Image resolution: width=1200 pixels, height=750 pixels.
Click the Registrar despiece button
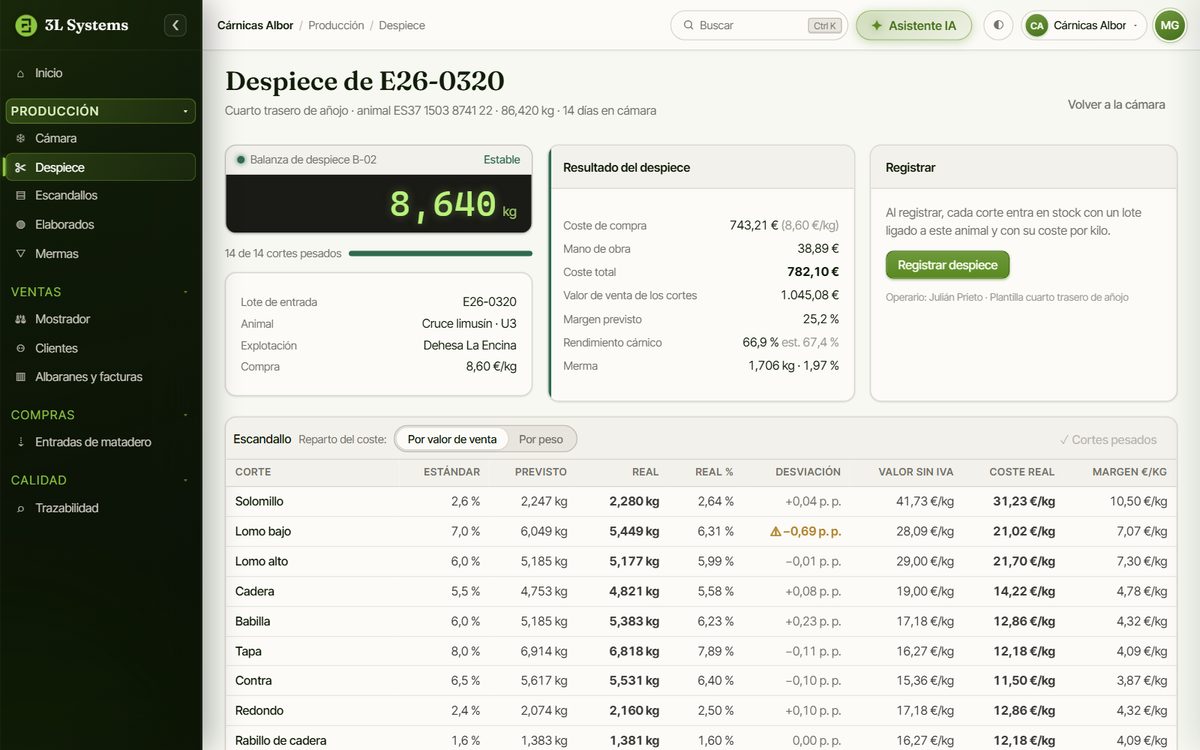[x=947, y=265]
